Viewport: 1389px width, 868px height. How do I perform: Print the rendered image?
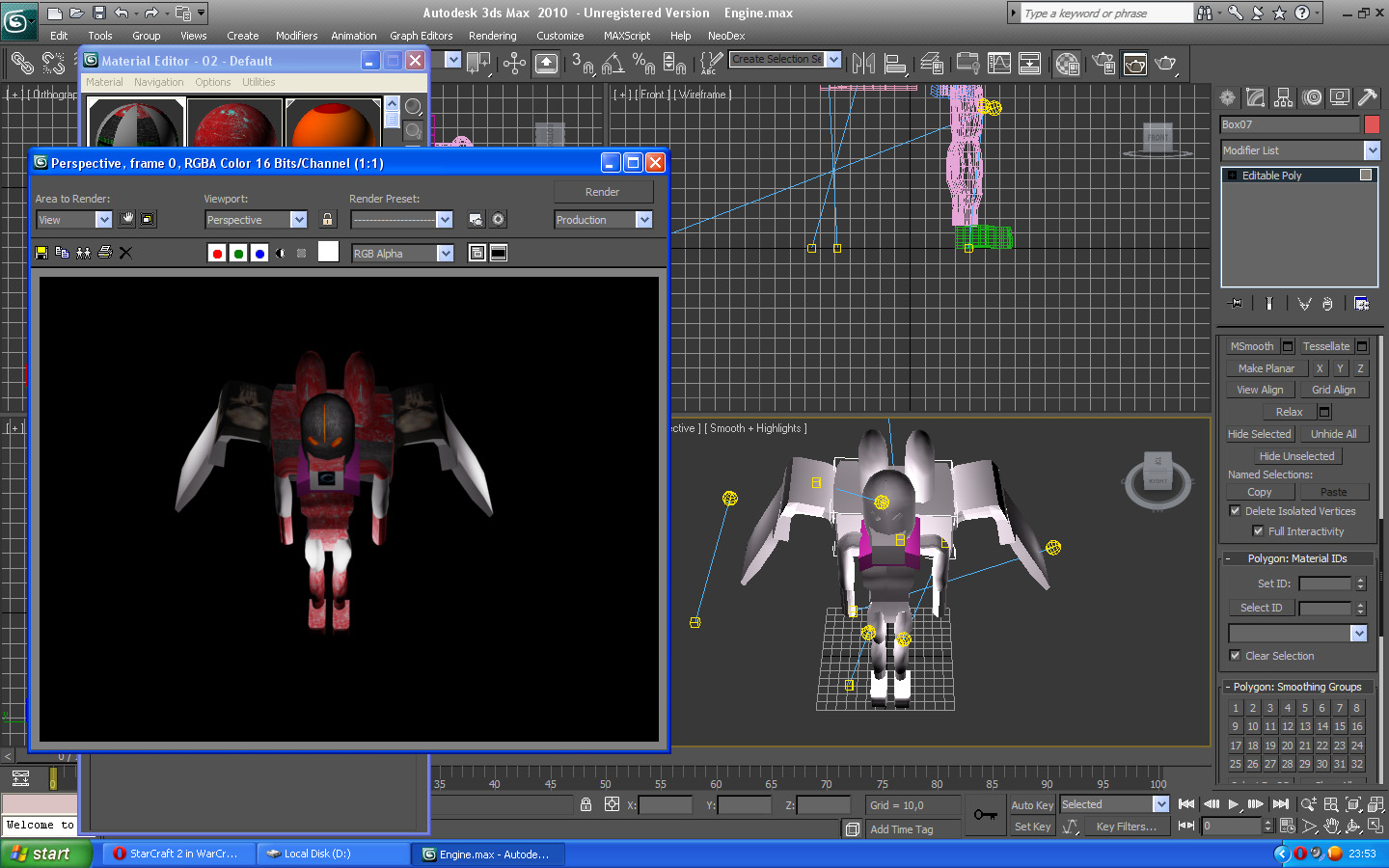105,253
